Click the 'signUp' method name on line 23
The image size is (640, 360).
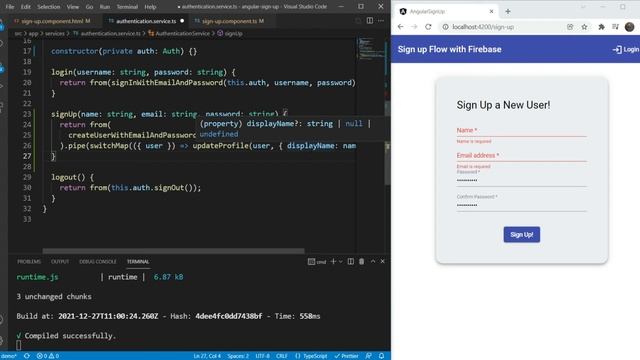point(64,114)
